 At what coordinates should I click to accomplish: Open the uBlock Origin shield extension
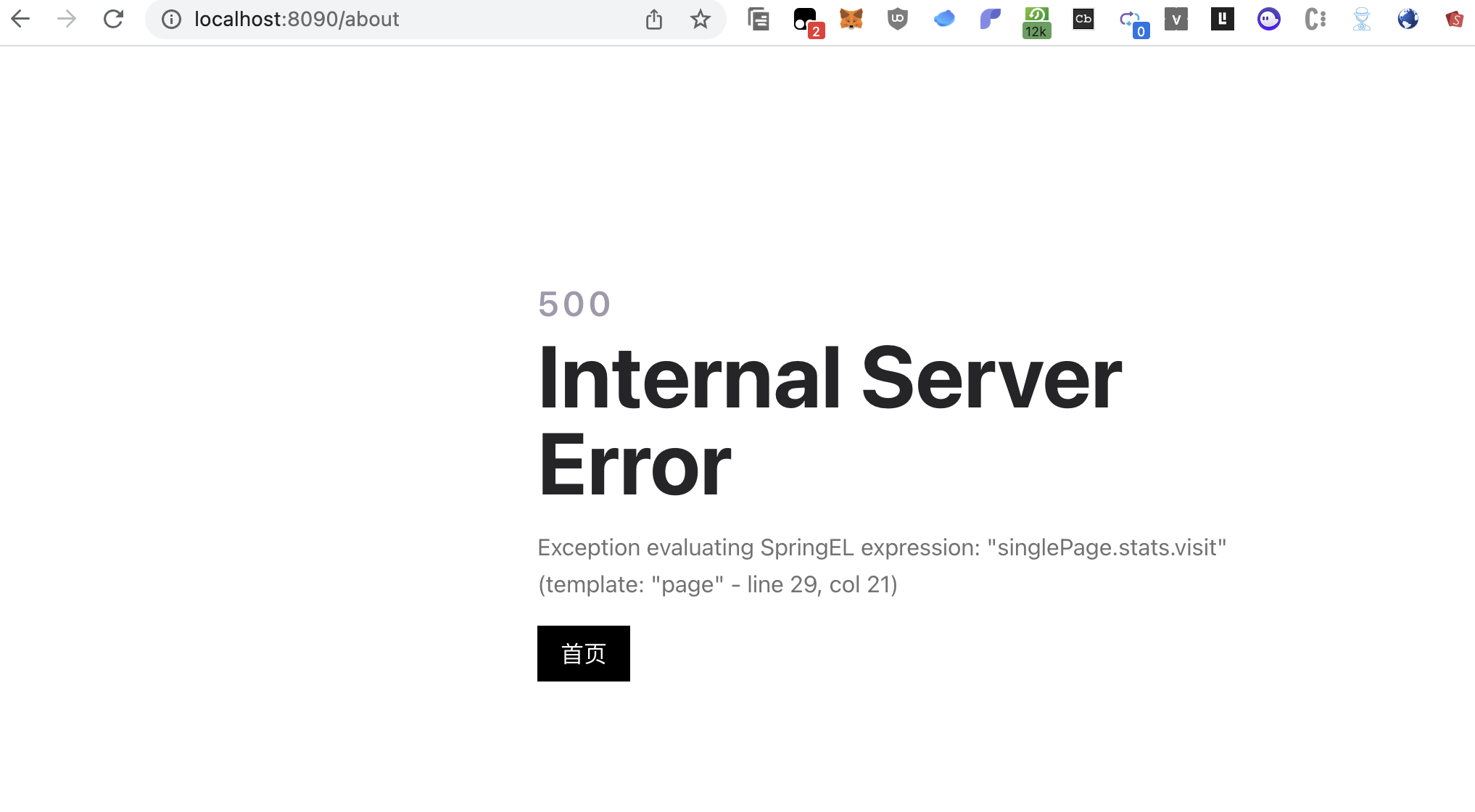pyautogui.click(x=898, y=19)
